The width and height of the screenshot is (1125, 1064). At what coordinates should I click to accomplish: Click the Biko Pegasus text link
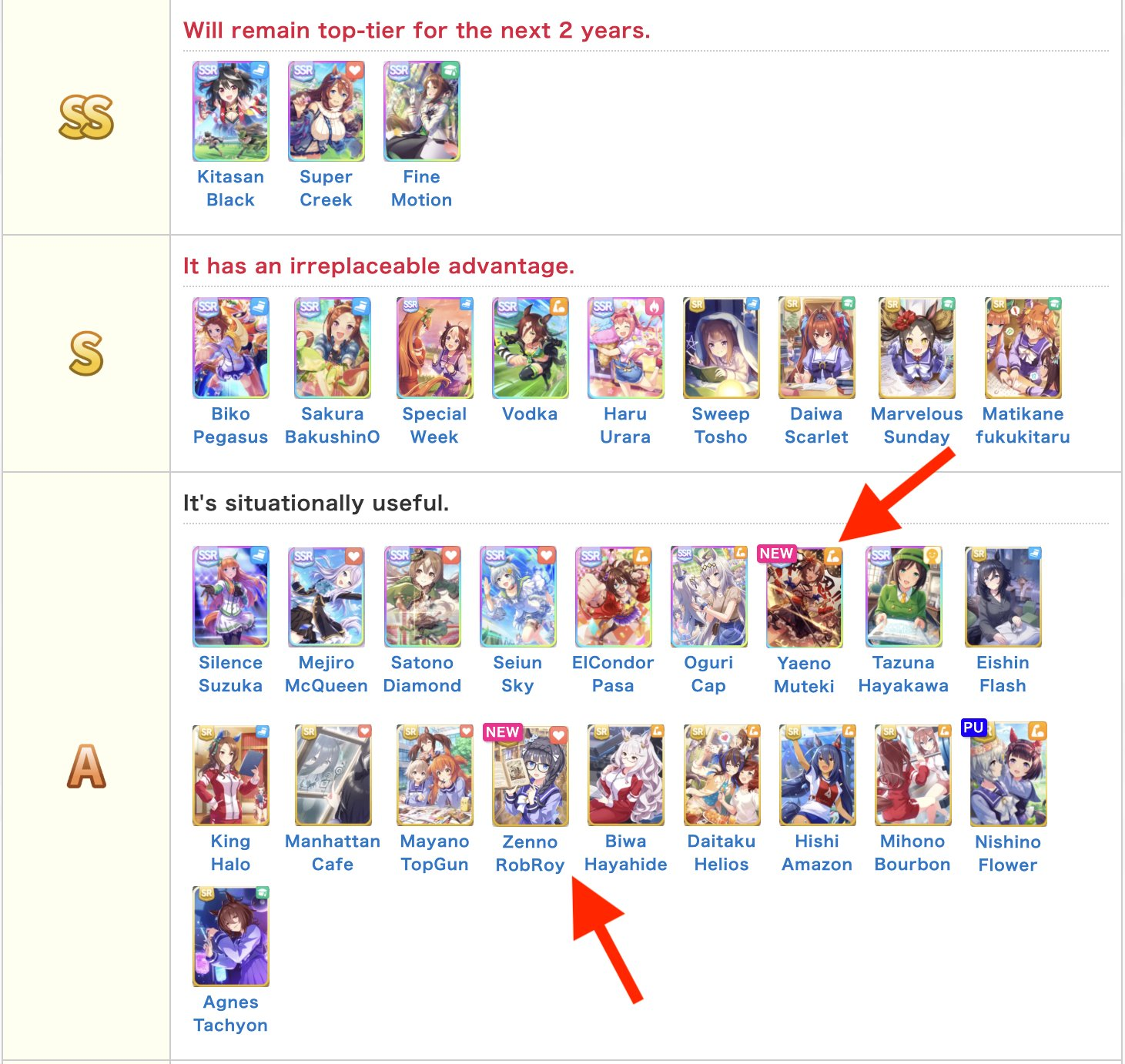click(x=230, y=425)
